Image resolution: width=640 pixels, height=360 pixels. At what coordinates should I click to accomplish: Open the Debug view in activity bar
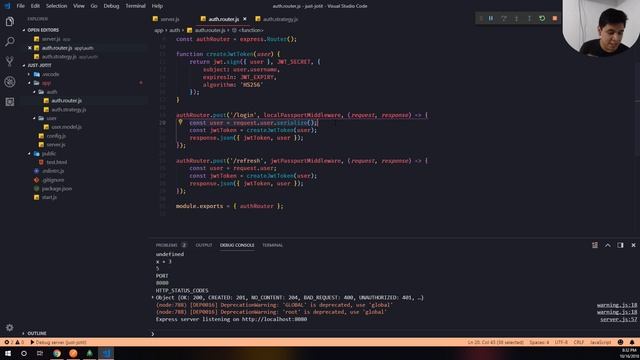(x=10, y=82)
